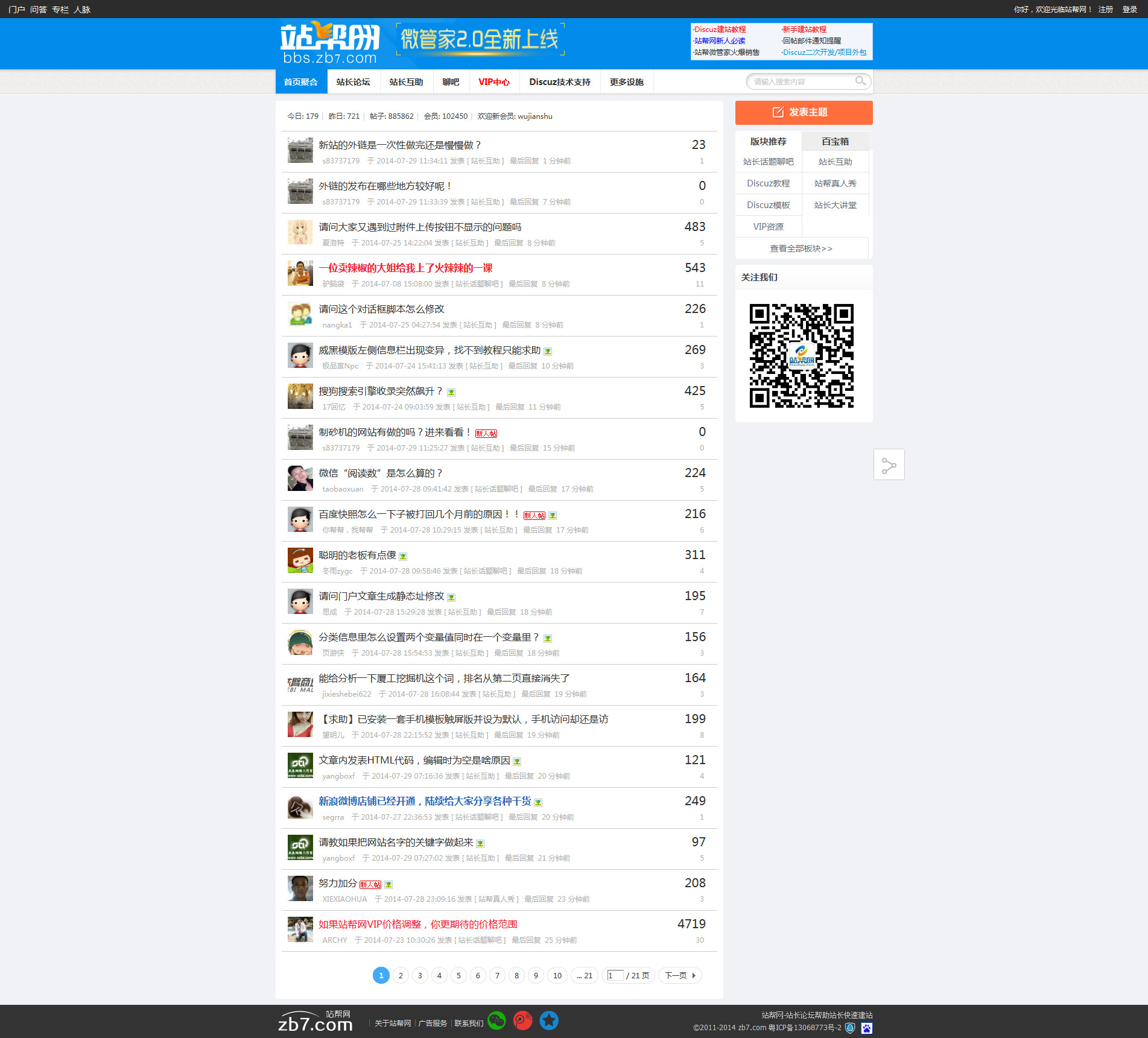The height and width of the screenshot is (1038, 1148).
Task: Open the ARCHY author avatar
Action: tap(300, 929)
